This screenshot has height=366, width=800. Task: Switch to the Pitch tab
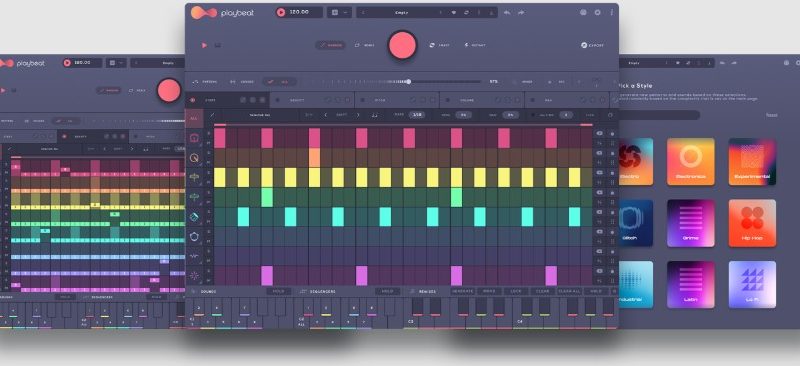tap(397, 100)
